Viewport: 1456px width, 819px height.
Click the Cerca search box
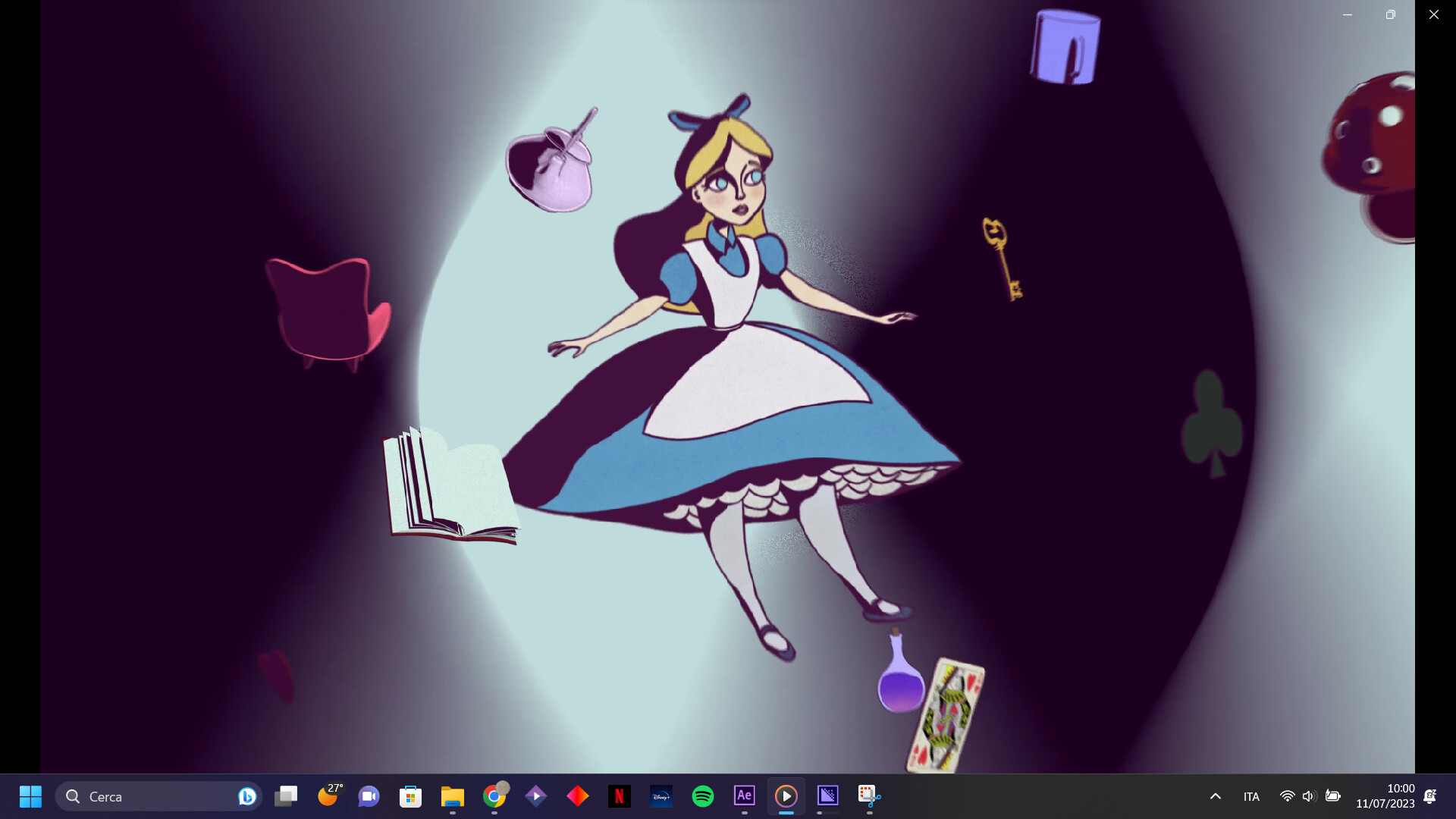point(152,796)
